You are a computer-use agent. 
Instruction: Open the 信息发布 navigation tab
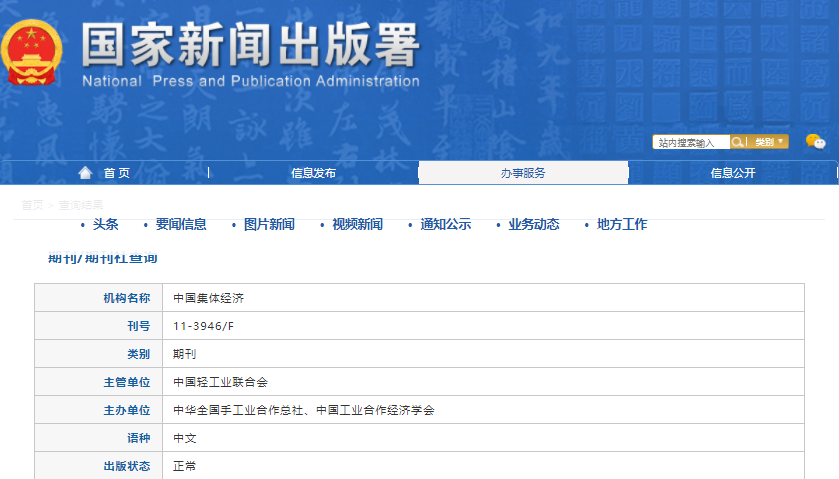(x=313, y=173)
